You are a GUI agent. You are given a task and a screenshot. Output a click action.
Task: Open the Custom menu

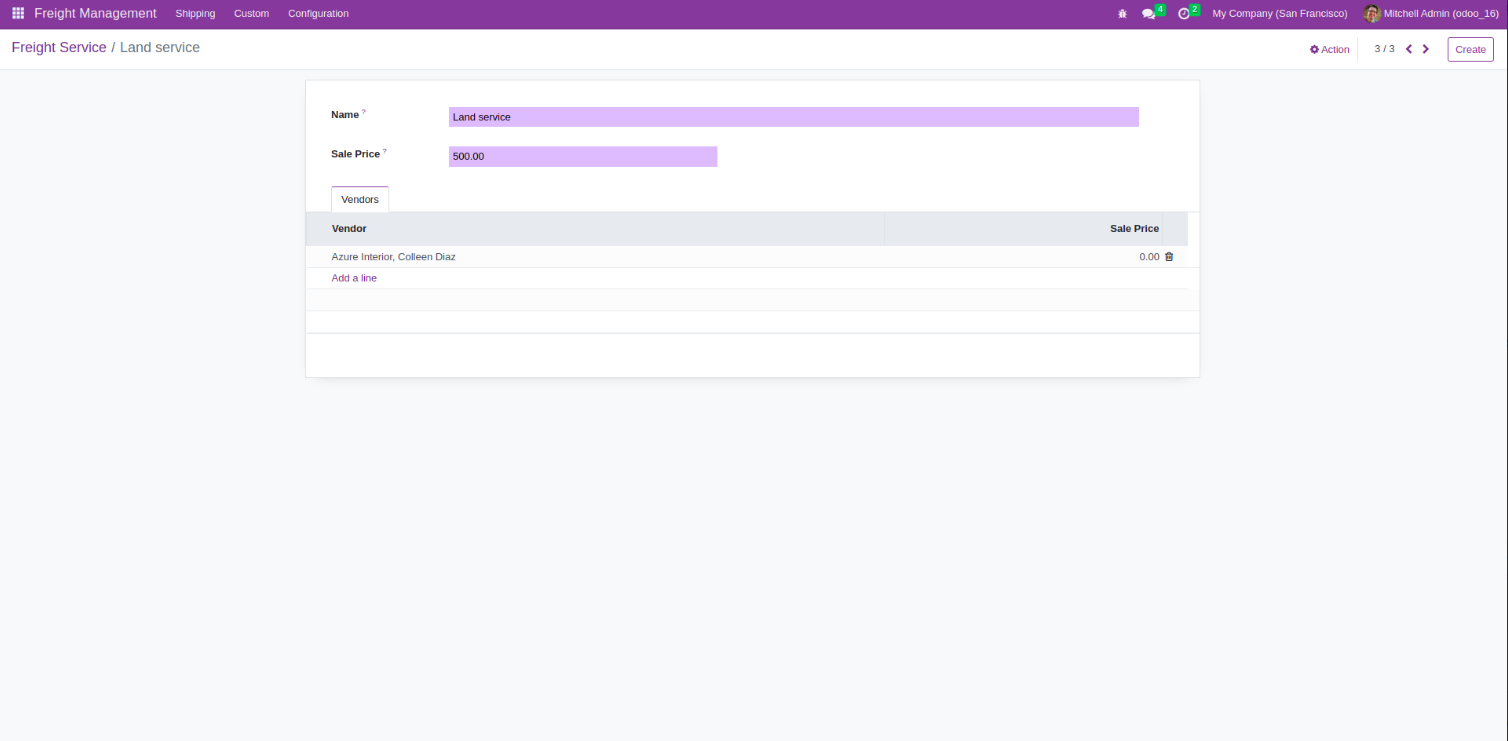click(x=251, y=14)
